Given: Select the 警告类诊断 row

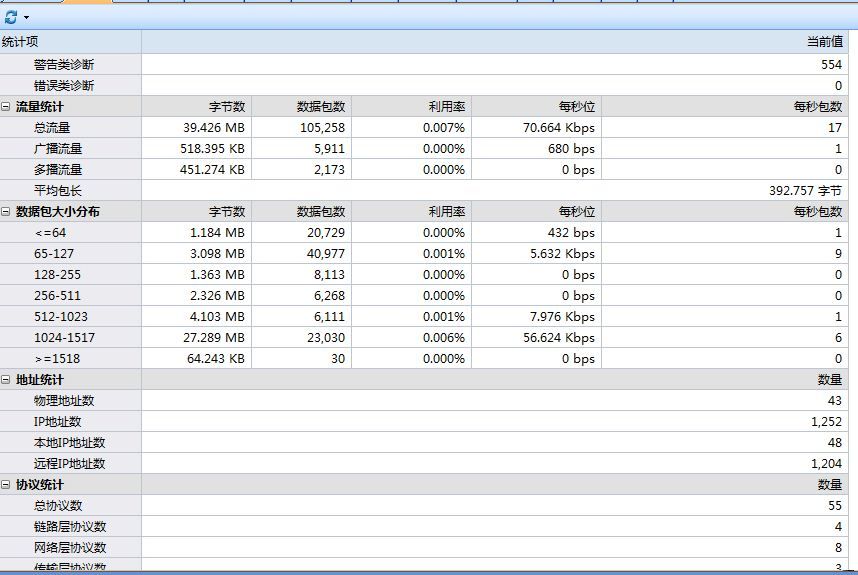Looking at the screenshot, I should (64, 64).
